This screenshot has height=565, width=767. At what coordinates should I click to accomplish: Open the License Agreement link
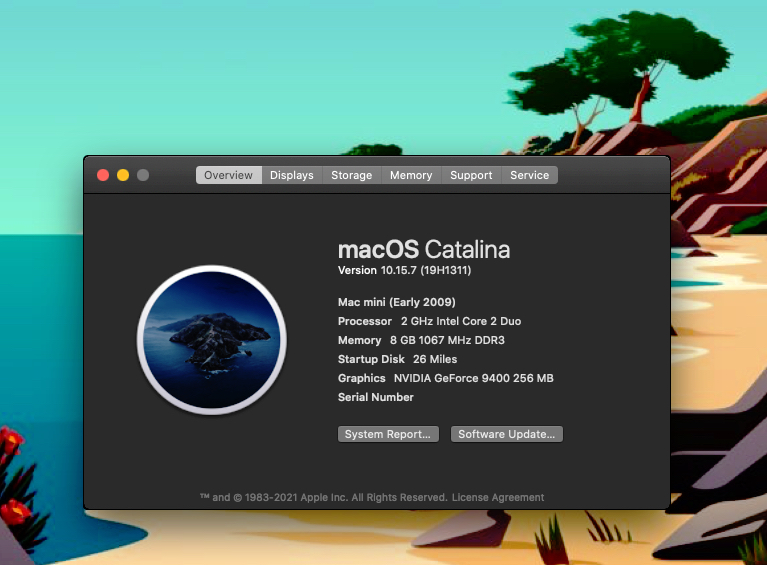point(497,497)
